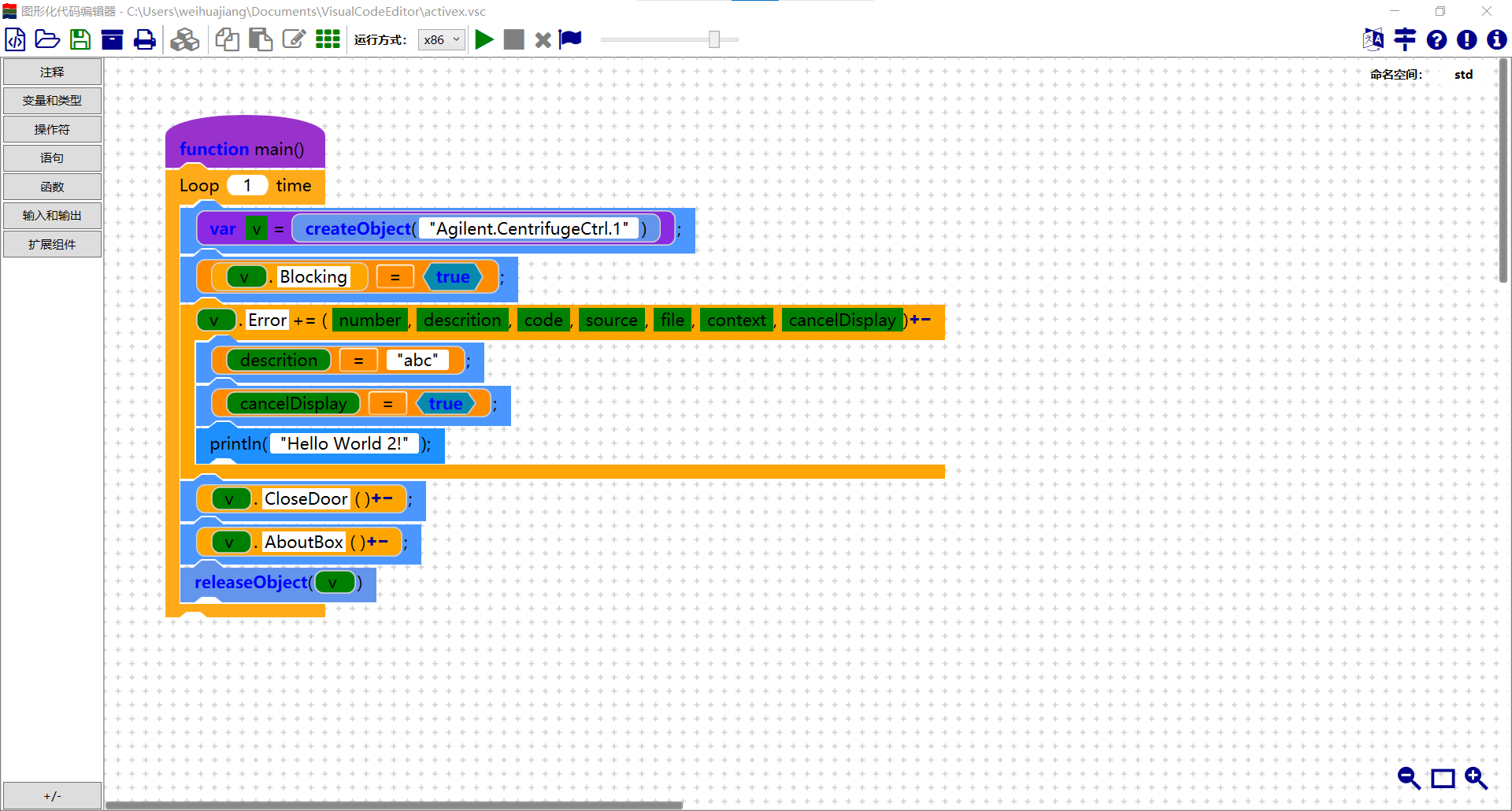Open help with the question mark icon
The image size is (1512, 811).
tap(1436, 39)
